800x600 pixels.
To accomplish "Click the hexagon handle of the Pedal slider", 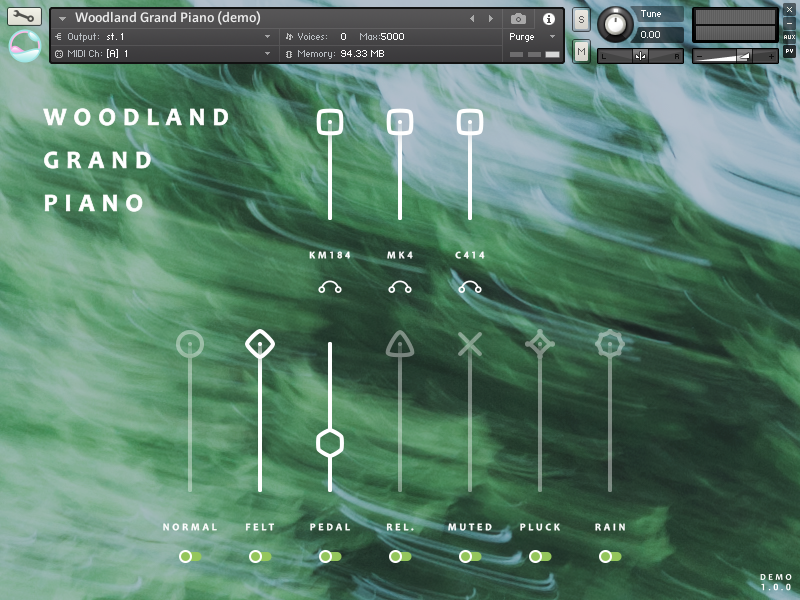I will pos(330,443).
